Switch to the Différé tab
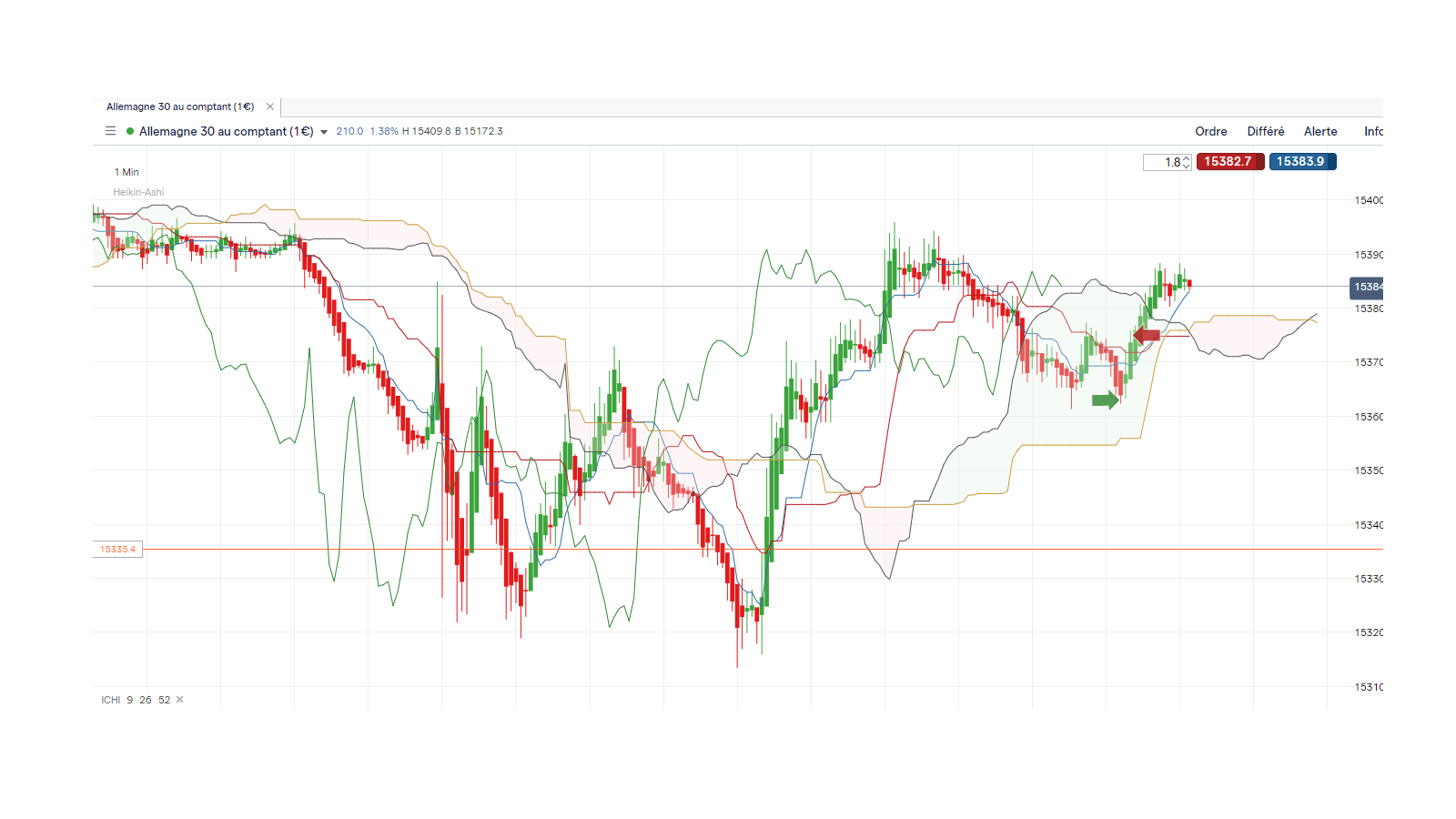1456x819 pixels. (1266, 131)
